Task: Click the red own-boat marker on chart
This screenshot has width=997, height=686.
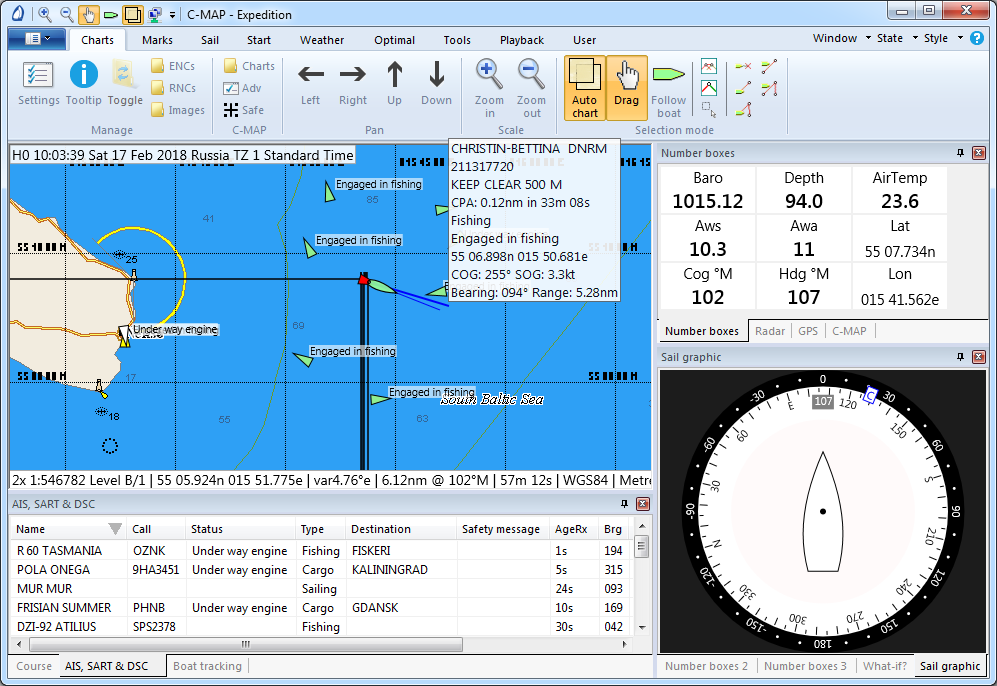Action: 363,278
